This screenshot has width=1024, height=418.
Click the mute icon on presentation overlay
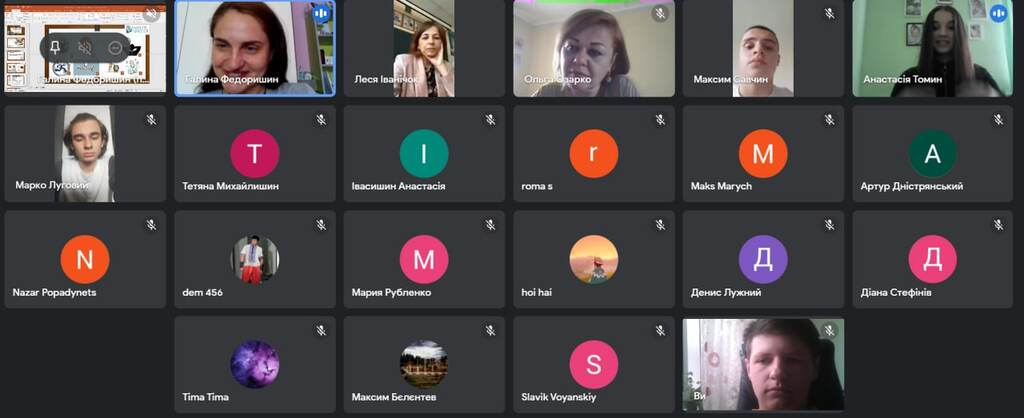coord(85,47)
